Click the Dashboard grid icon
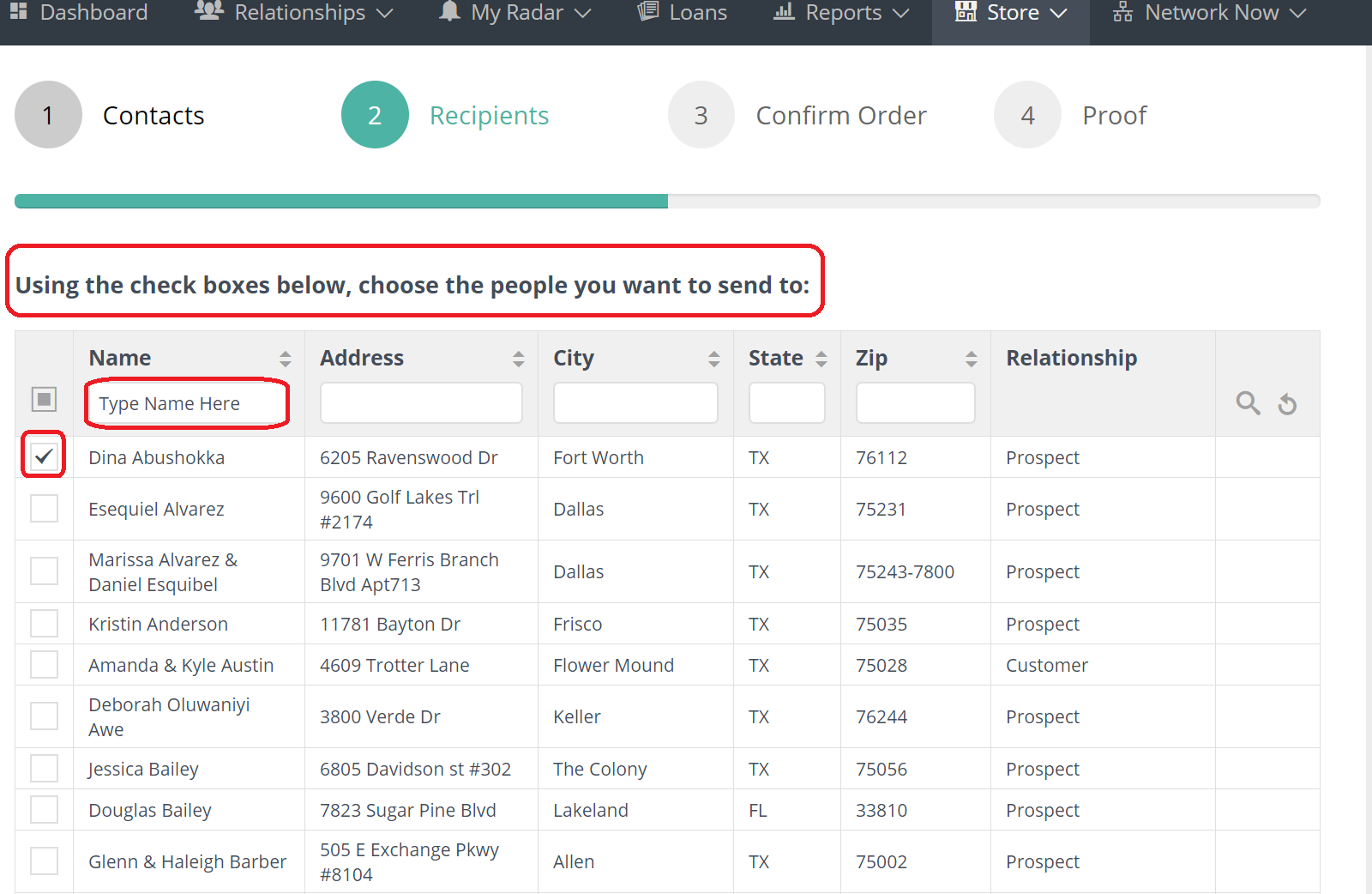Image resolution: width=1372 pixels, height=894 pixels. click(18, 12)
